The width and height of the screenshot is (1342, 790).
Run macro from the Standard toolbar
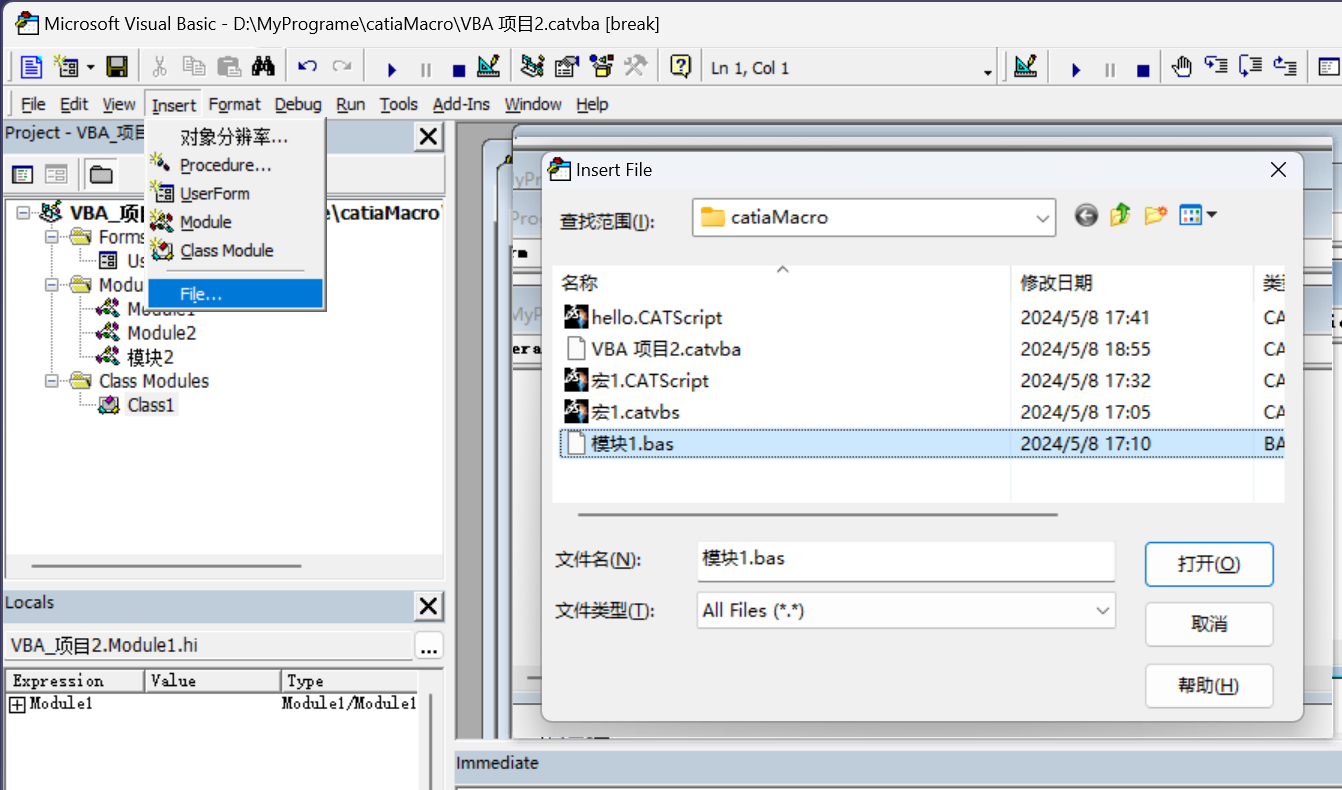point(392,69)
